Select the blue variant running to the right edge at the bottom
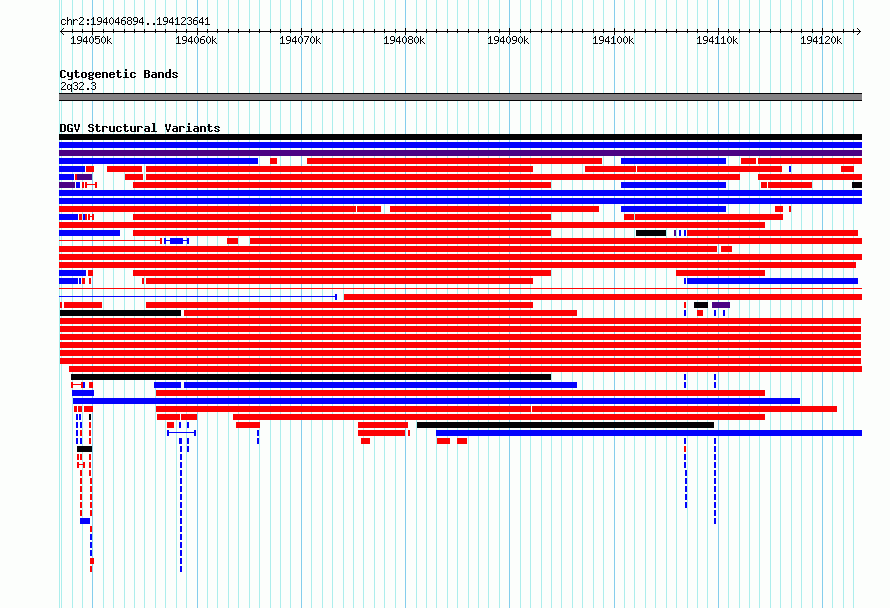The width and height of the screenshot is (890, 608). (x=649, y=433)
